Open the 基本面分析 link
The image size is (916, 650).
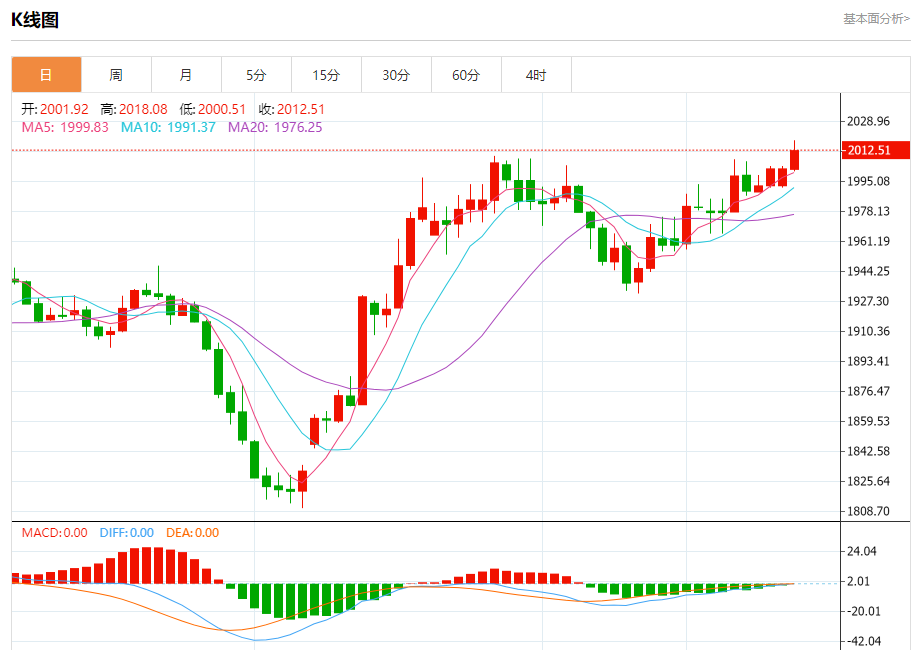pyautogui.click(x=876, y=18)
